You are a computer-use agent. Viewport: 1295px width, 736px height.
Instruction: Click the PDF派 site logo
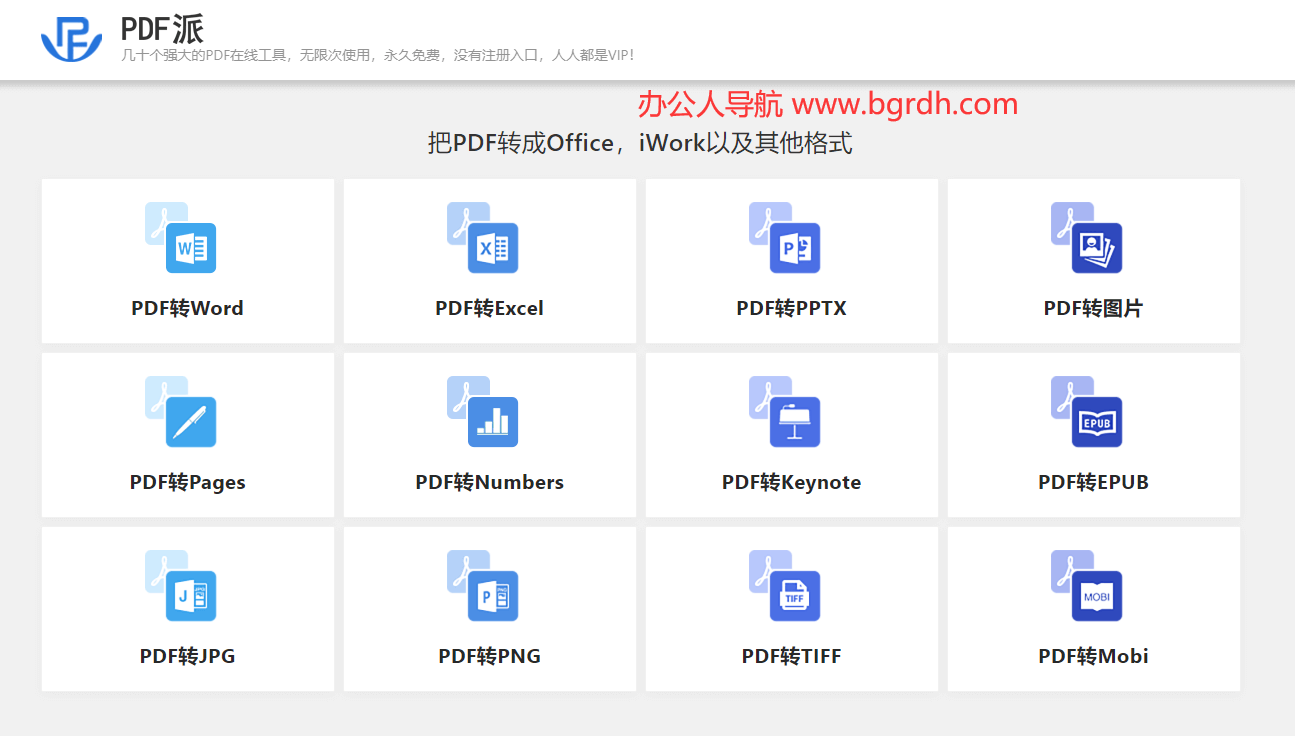tap(68, 36)
